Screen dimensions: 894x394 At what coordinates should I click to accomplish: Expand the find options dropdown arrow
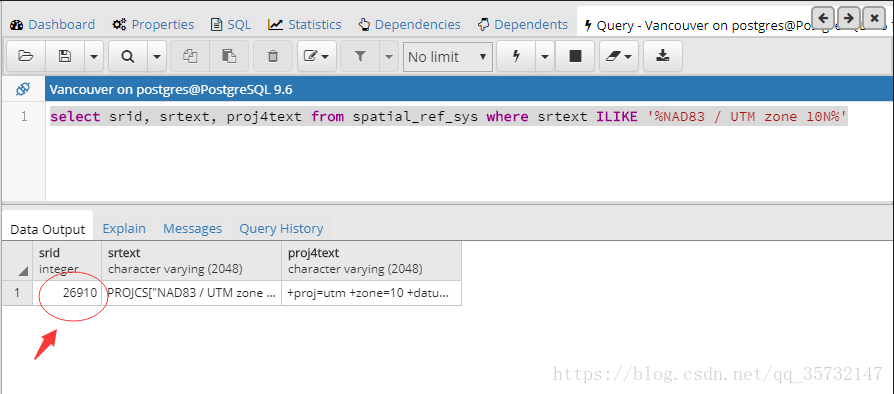click(157, 56)
